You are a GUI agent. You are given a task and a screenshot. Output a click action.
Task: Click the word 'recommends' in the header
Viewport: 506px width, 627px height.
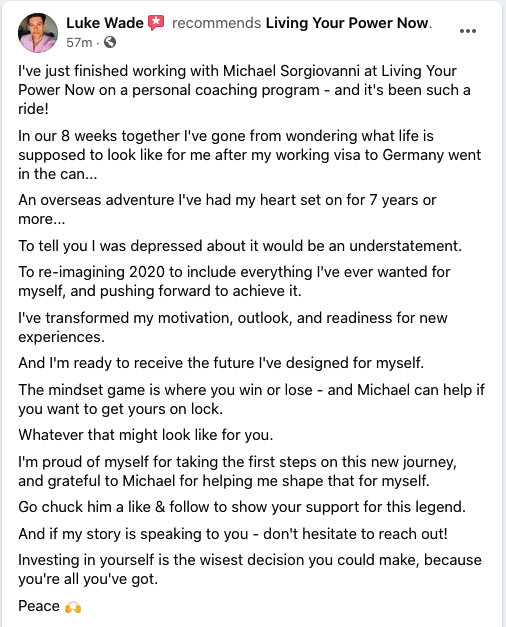tap(216, 23)
